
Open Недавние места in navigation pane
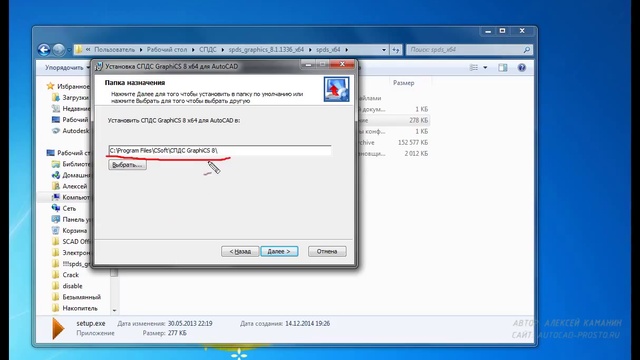click(x=71, y=109)
